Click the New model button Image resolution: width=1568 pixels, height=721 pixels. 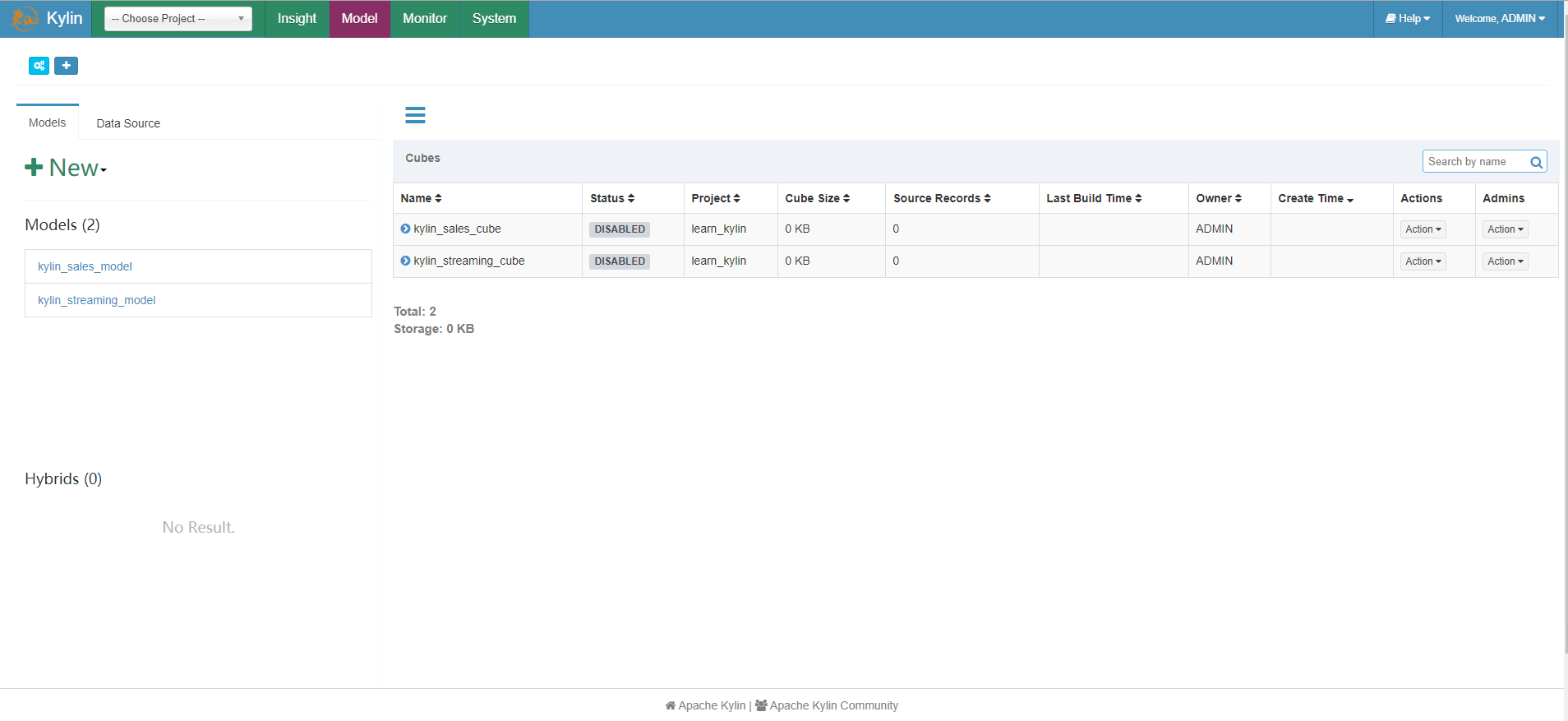(x=66, y=168)
